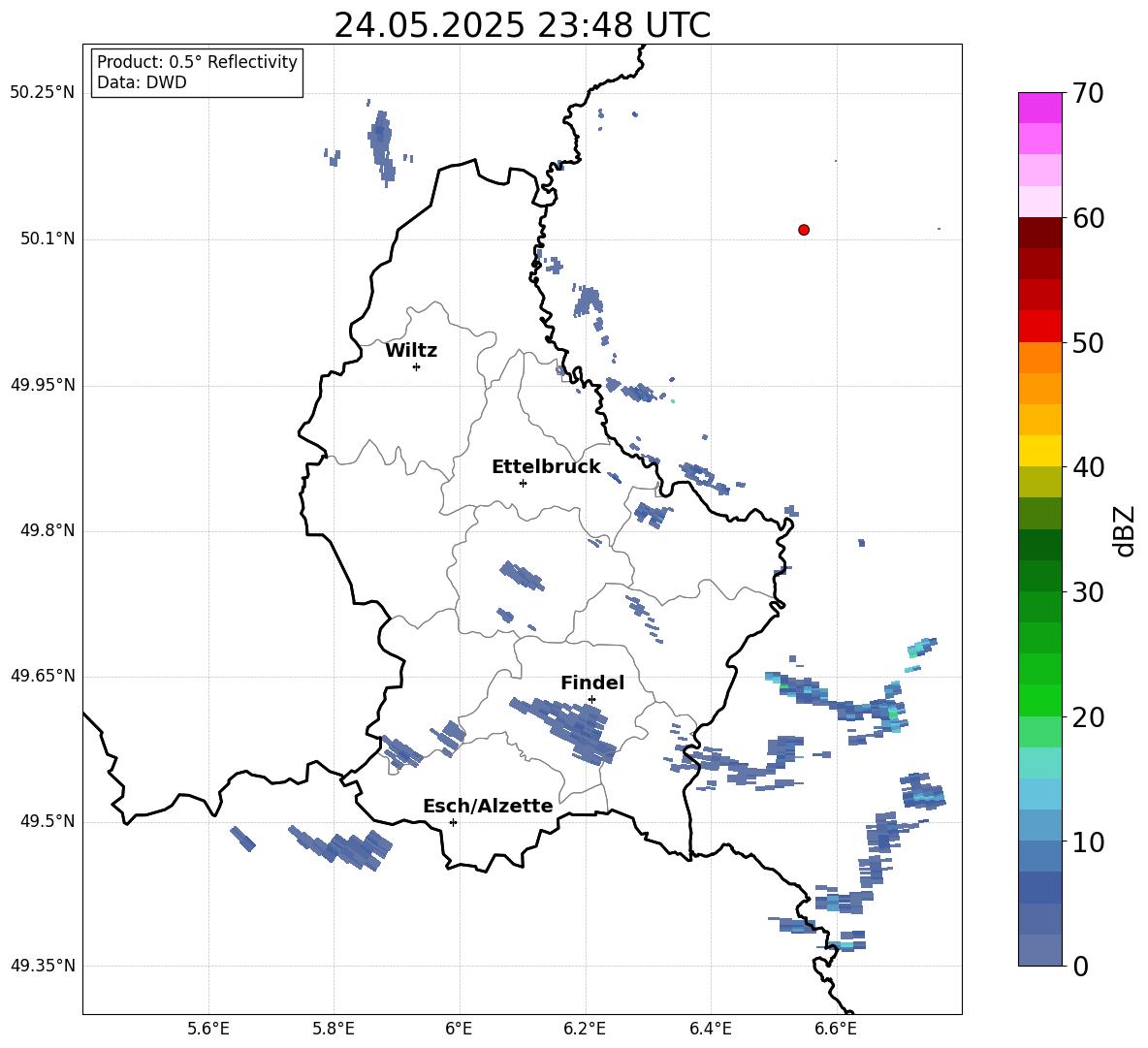Pick the bright red swatch just above 50 dBZ
The width and height of the screenshot is (1148, 1048).
(x=1039, y=327)
